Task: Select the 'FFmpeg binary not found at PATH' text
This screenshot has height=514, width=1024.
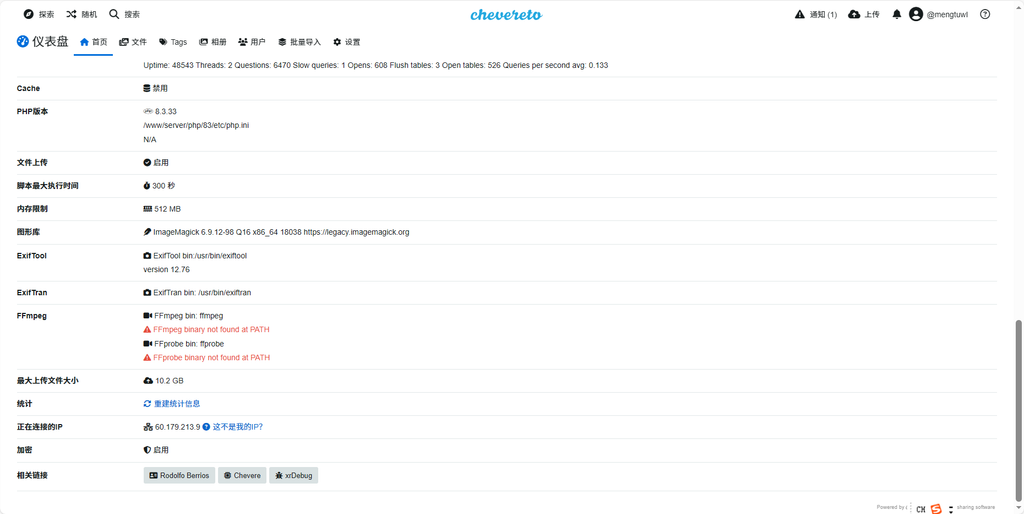Action: [211, 330]
